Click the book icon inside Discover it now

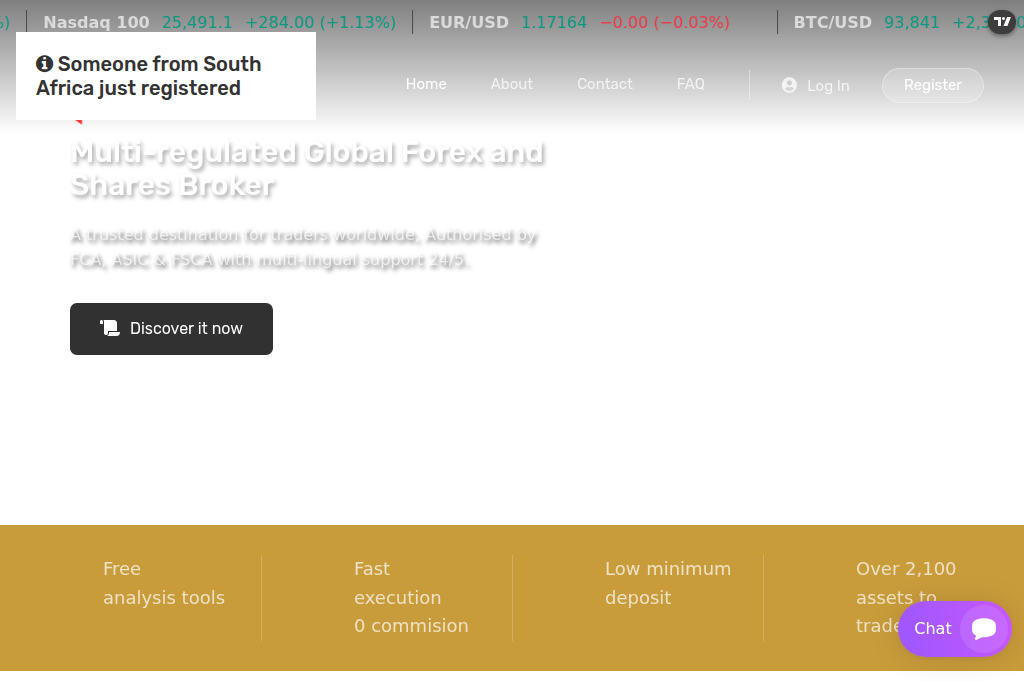click(110, 328)
